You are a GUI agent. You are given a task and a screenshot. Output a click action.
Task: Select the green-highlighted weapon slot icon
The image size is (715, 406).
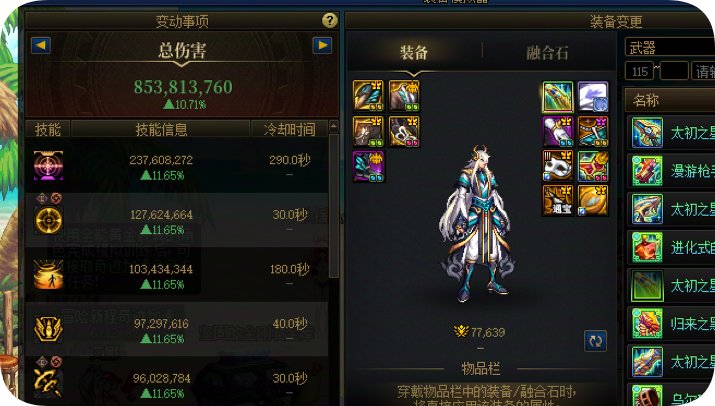[558, 97]
